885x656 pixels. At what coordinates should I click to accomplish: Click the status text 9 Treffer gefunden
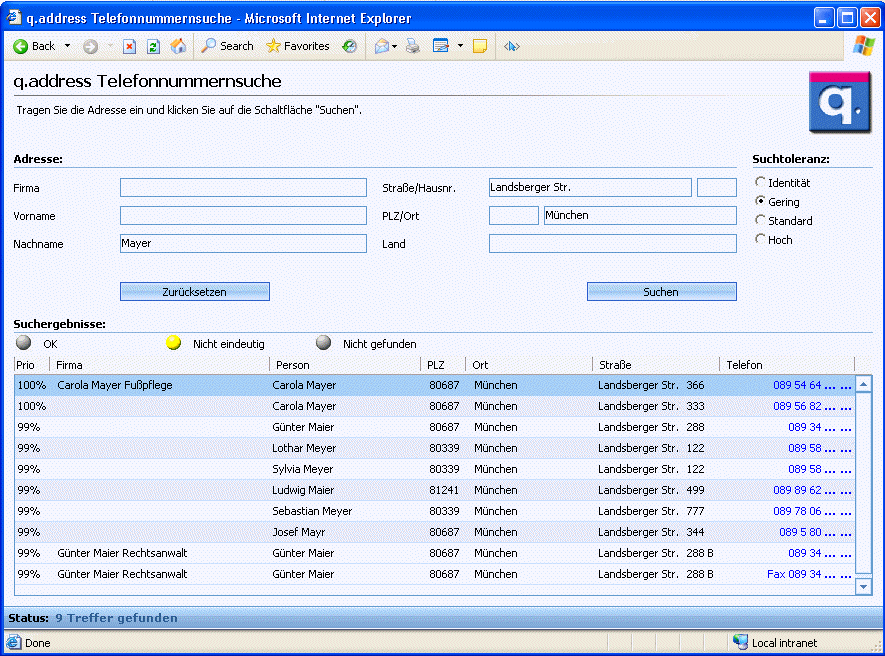116,618
